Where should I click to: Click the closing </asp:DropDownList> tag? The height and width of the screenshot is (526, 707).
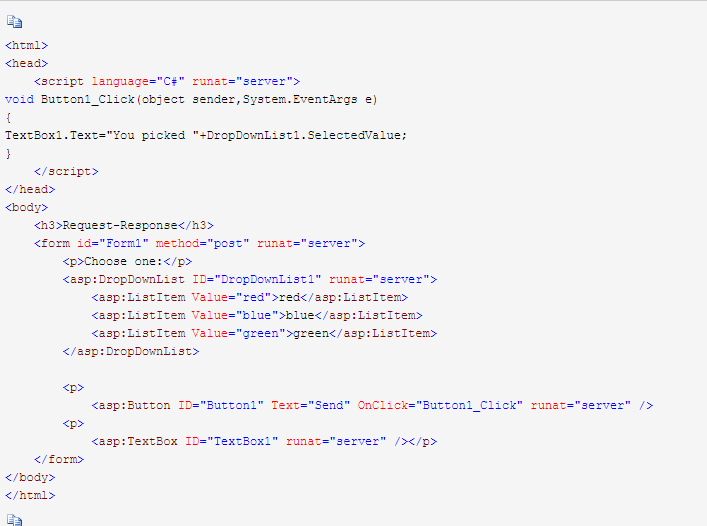point(131,352)
